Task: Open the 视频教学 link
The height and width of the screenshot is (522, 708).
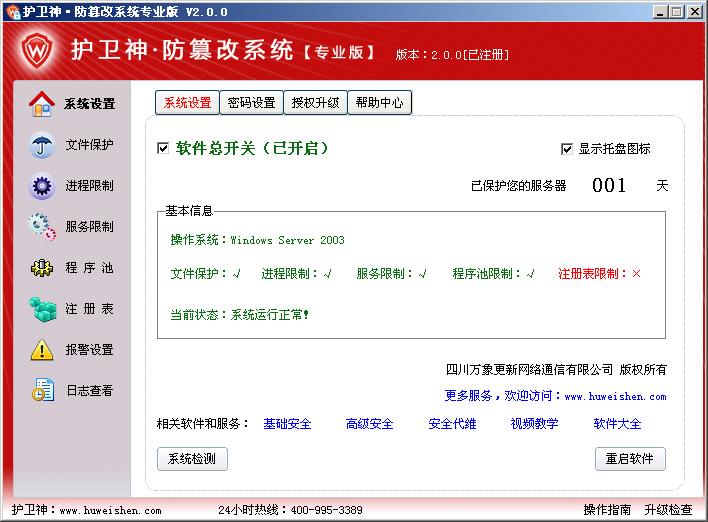Action: 534,424
